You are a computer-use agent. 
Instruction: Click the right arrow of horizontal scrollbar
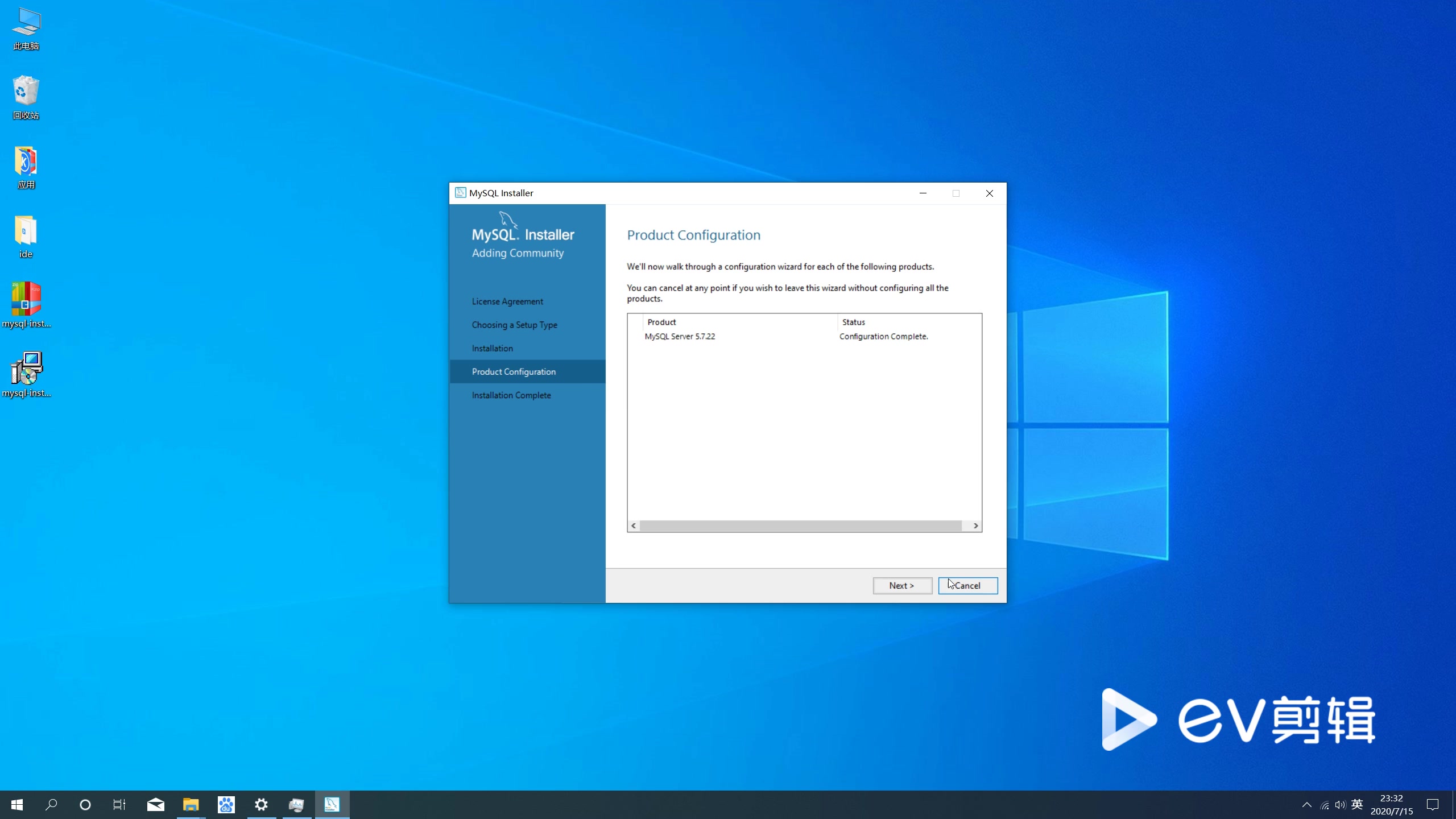click(x=976, y=526)
